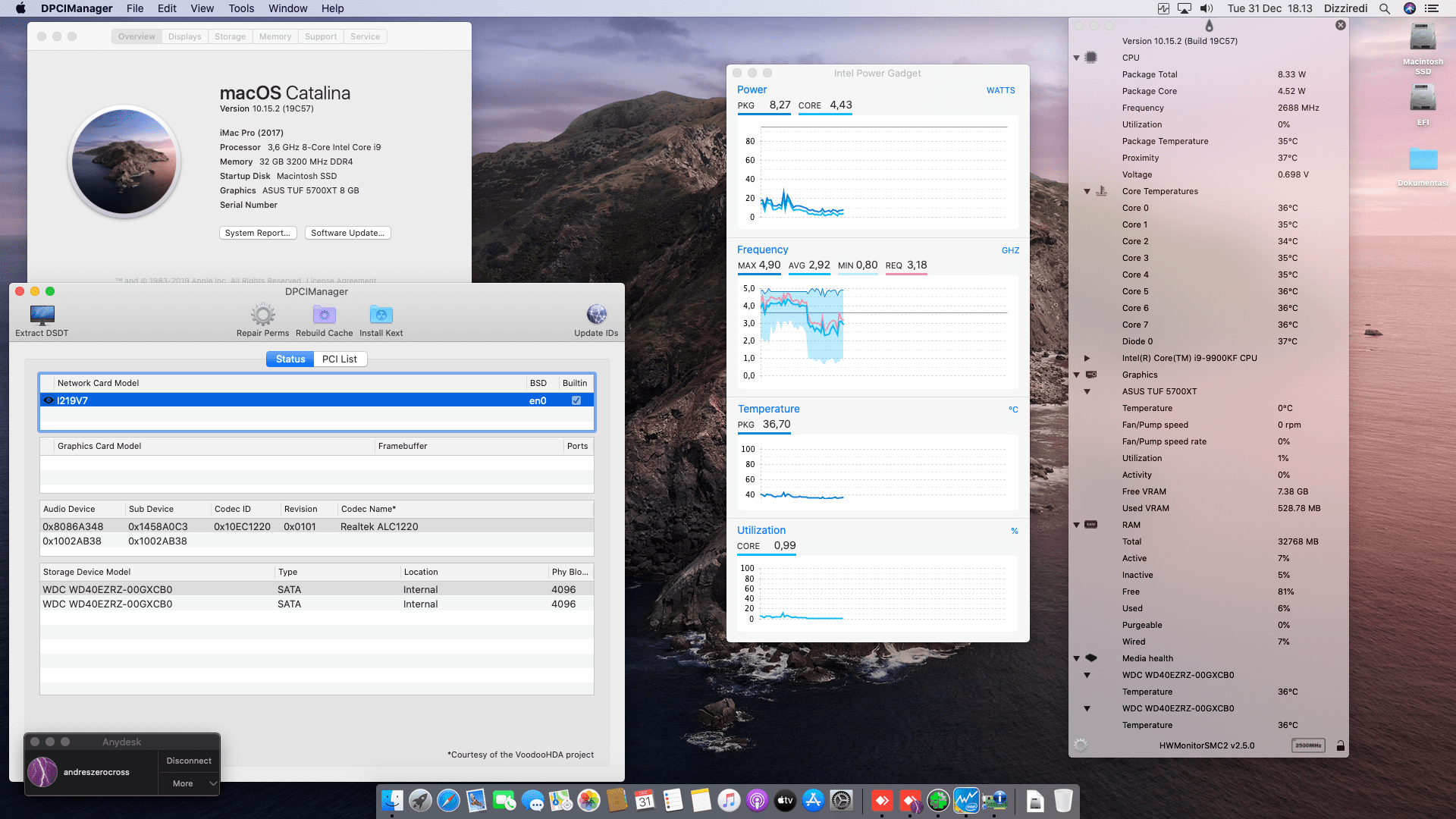Screen dimensions: 1456x819
Task: Open Finder from the dock
Action: pos(392,800)
